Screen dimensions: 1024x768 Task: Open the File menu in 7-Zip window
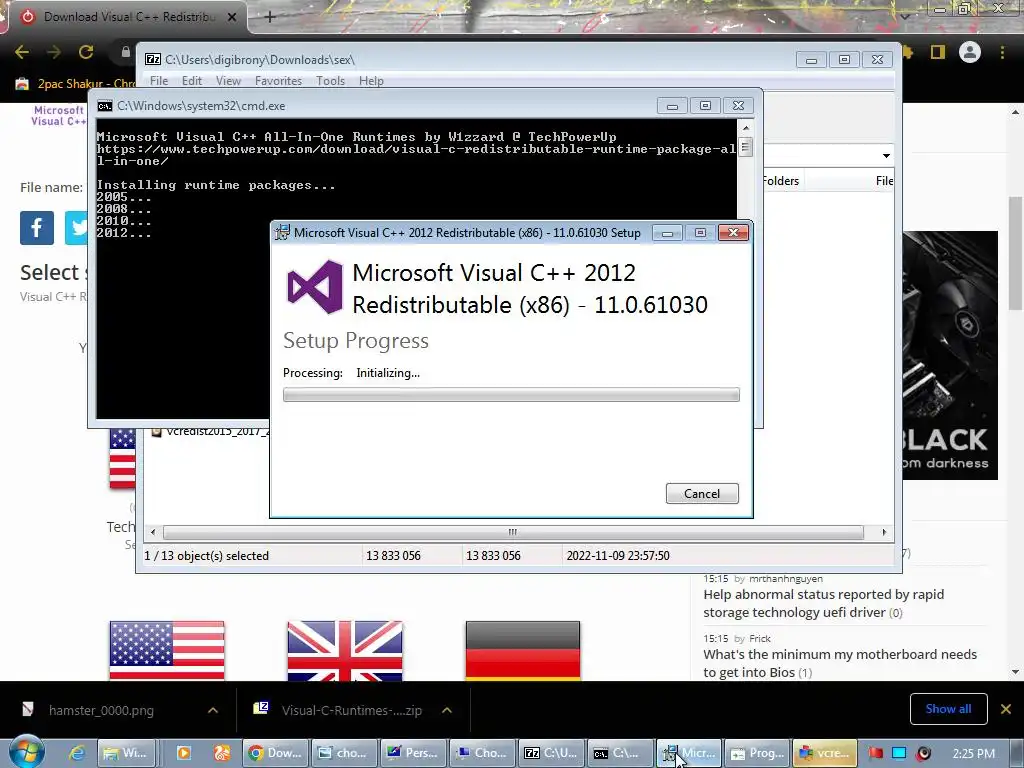click(159, 81)
